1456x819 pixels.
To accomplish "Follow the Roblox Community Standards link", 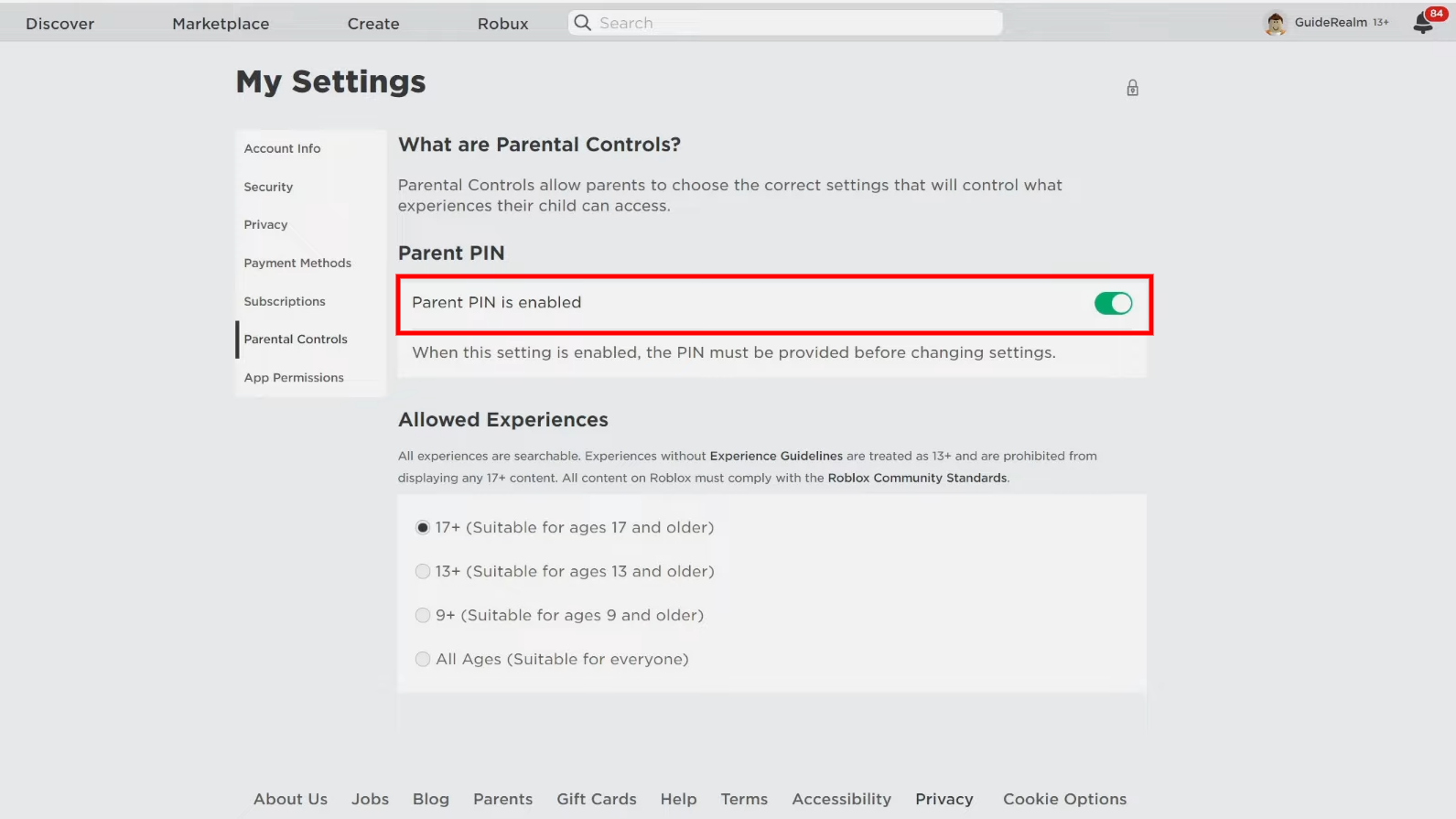I will pos(917,478).
